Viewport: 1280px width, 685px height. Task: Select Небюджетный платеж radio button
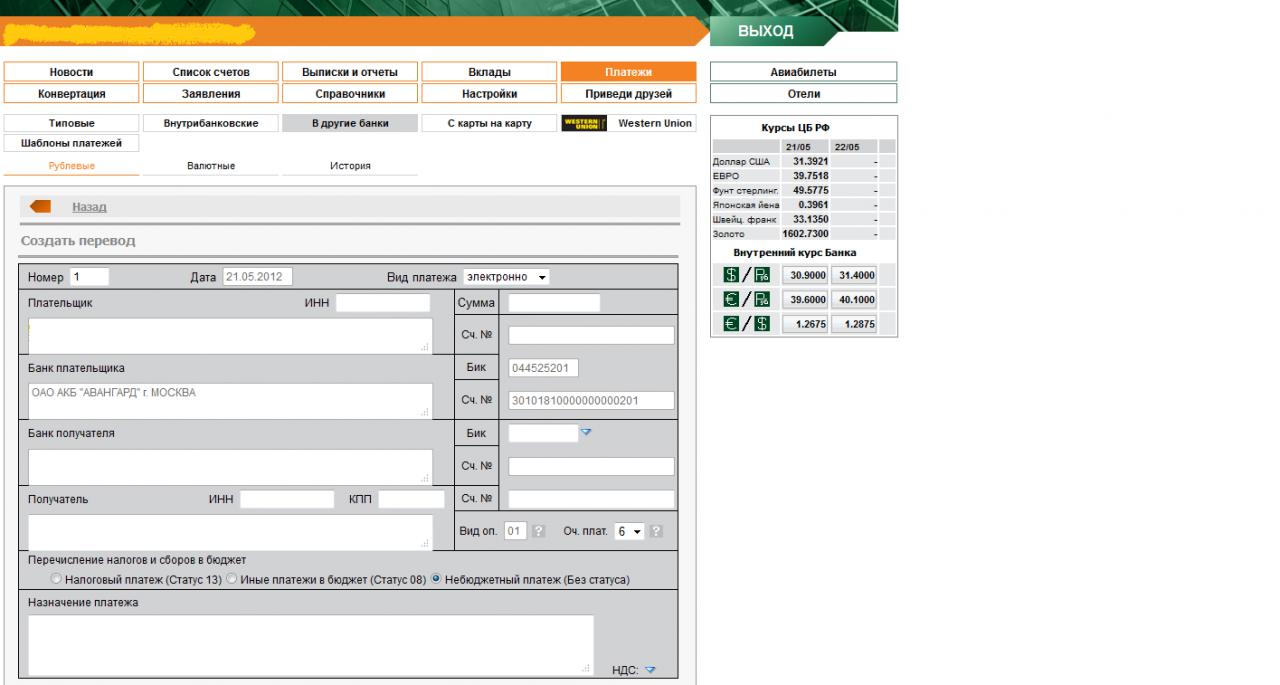click(x=436, y=579)
